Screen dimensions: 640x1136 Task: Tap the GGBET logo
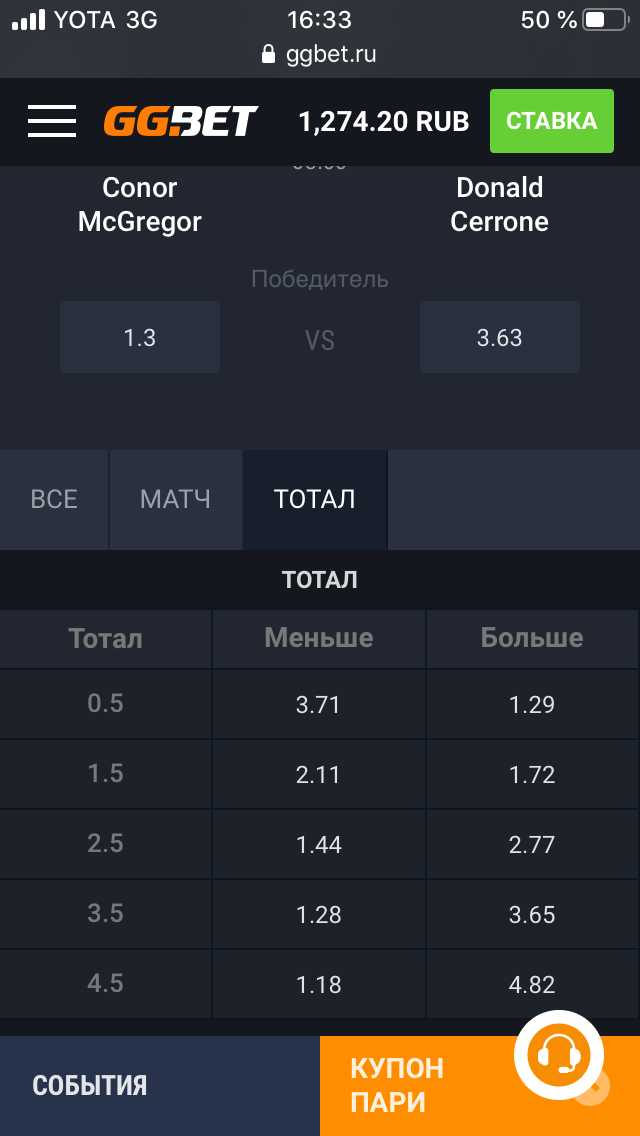tap(180, 121)
